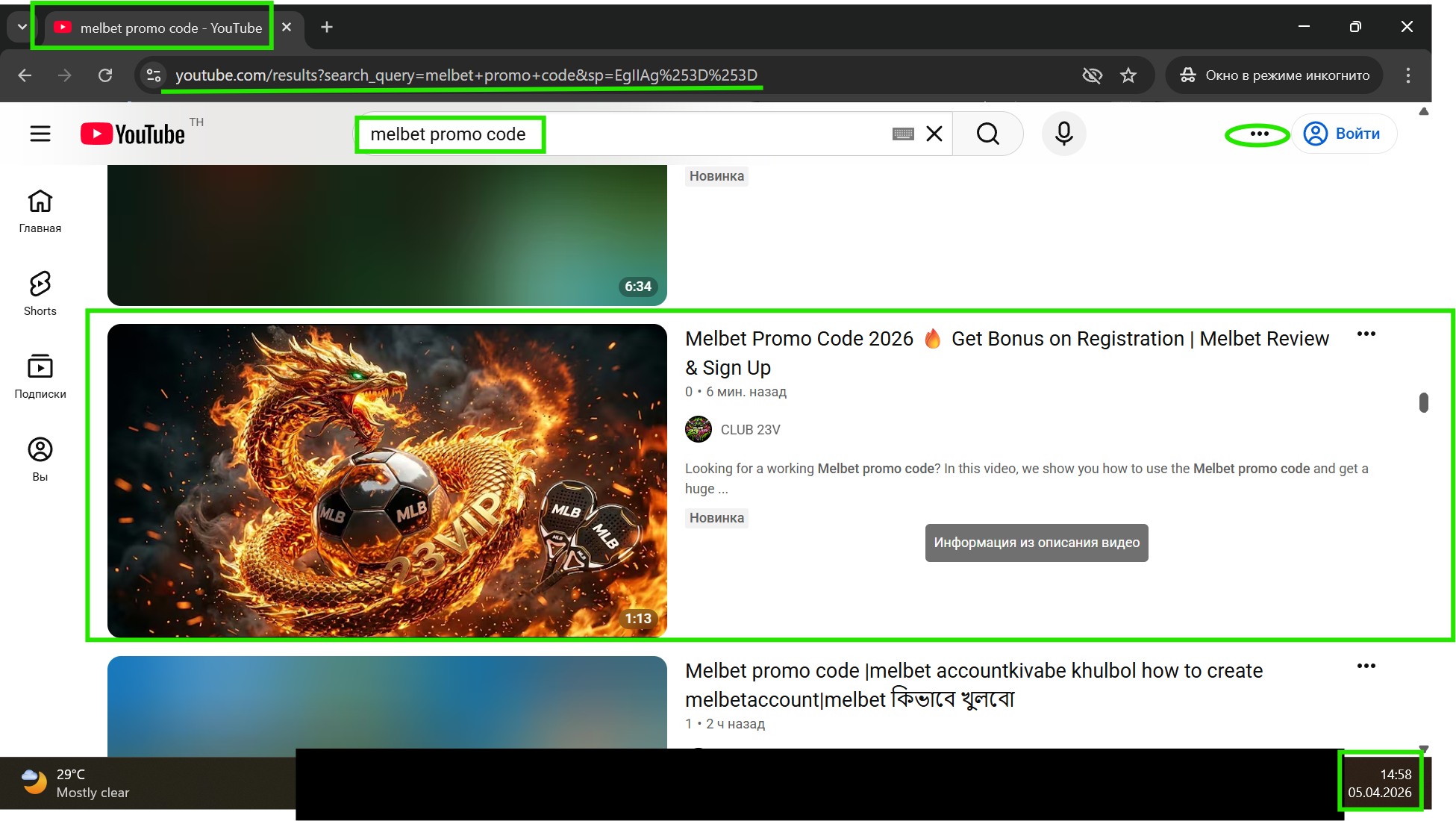
Task: Click the search magnifier button
Action: pos(987,134)
